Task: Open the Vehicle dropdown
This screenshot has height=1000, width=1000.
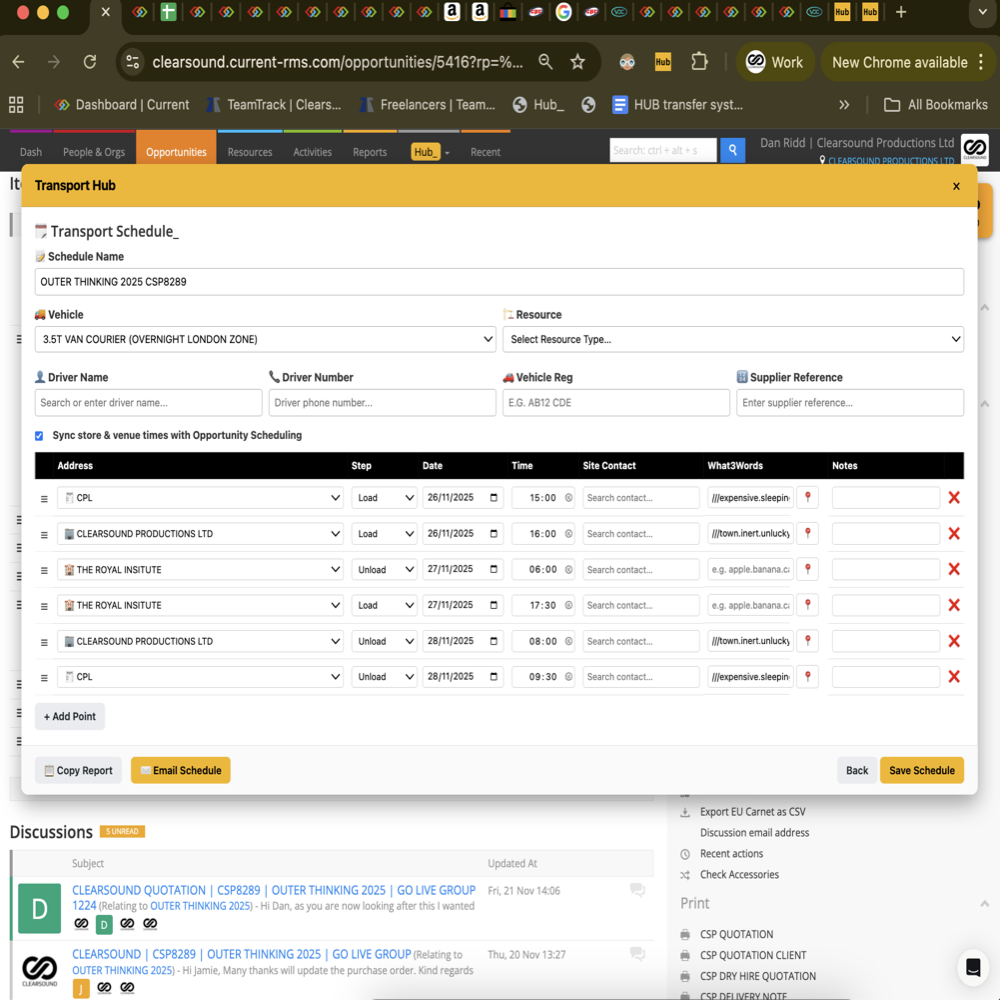Action: tap(265, 339)
